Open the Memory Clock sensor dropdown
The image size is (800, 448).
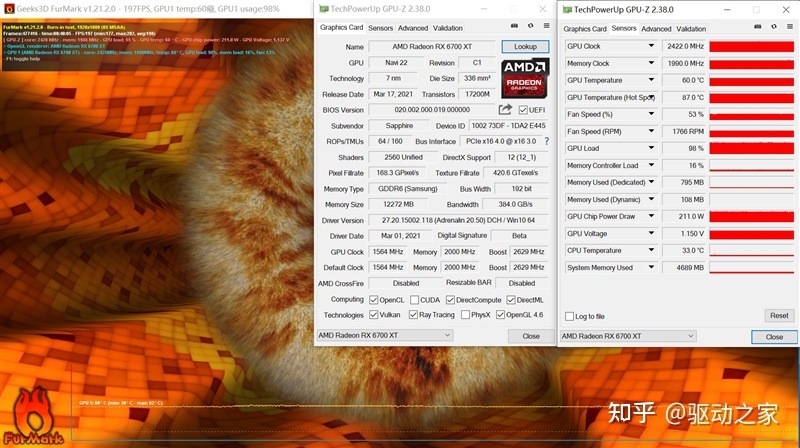[x=651, y=63]
